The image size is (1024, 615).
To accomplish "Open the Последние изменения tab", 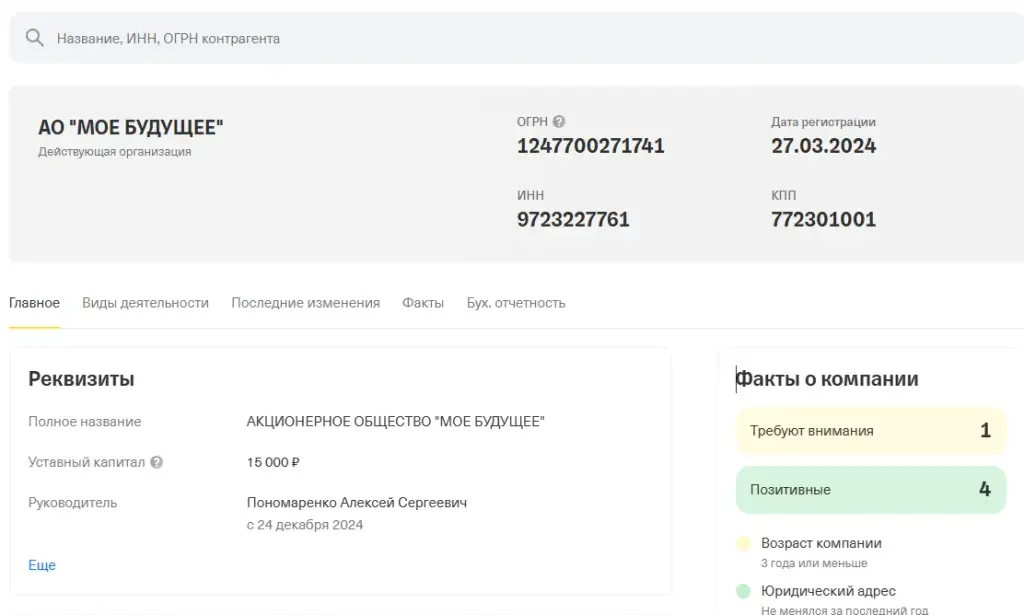I will [306, 303].
